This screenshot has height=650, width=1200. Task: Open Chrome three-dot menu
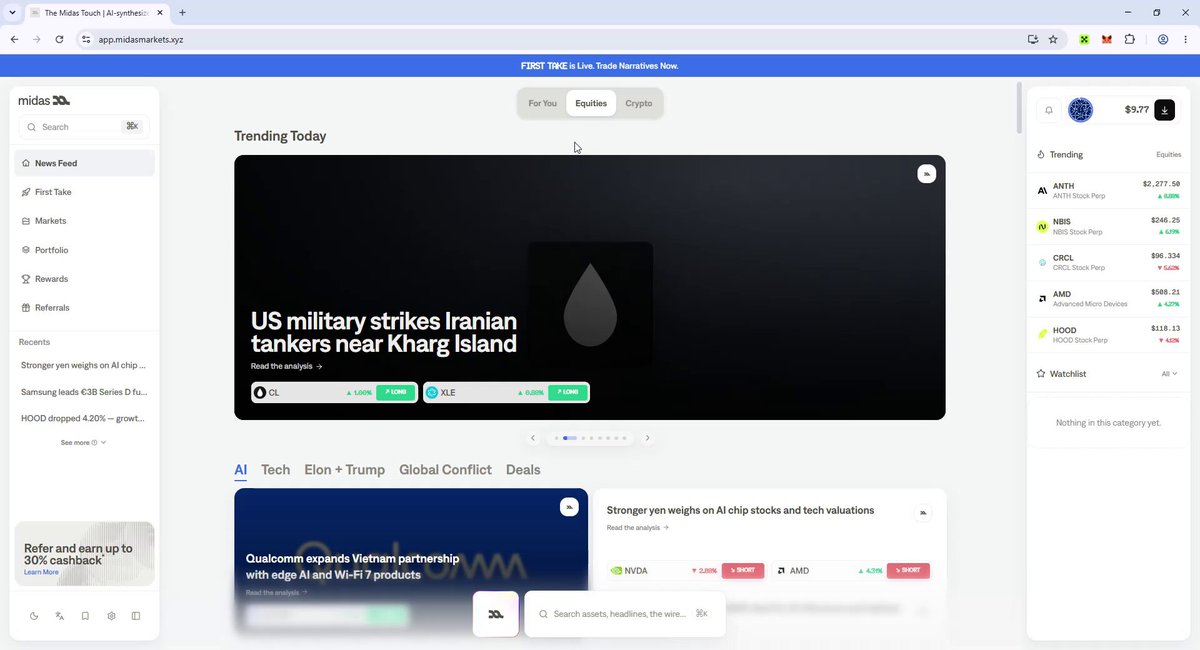[1185, 39]
